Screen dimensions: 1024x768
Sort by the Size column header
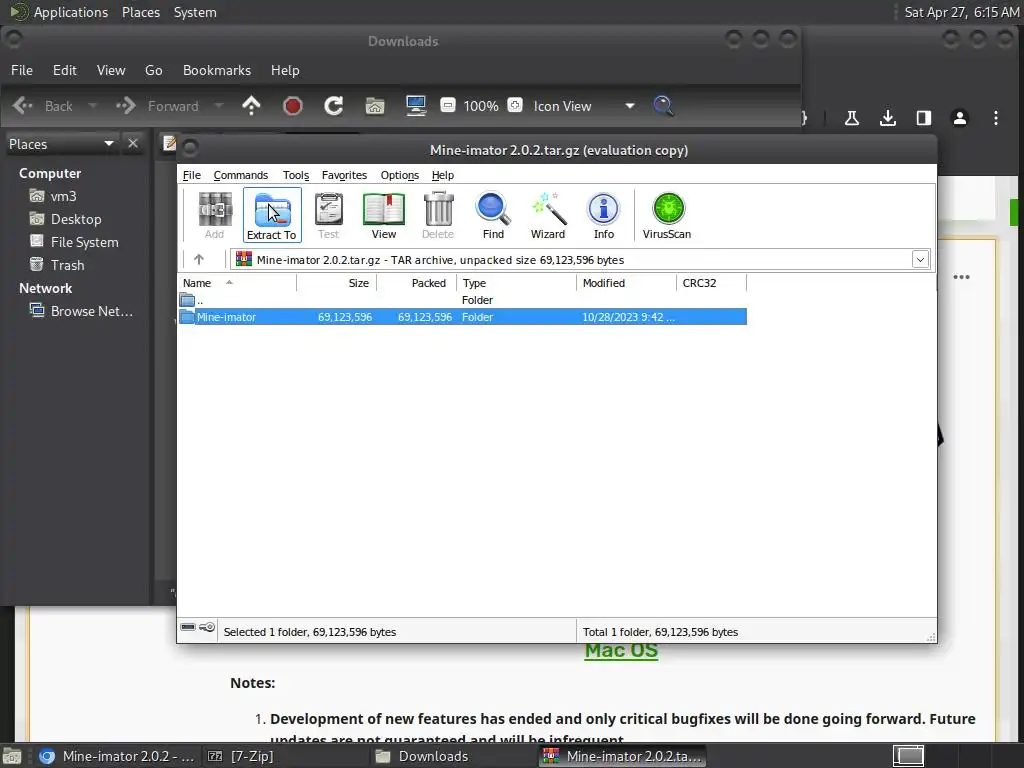(336, 283)
